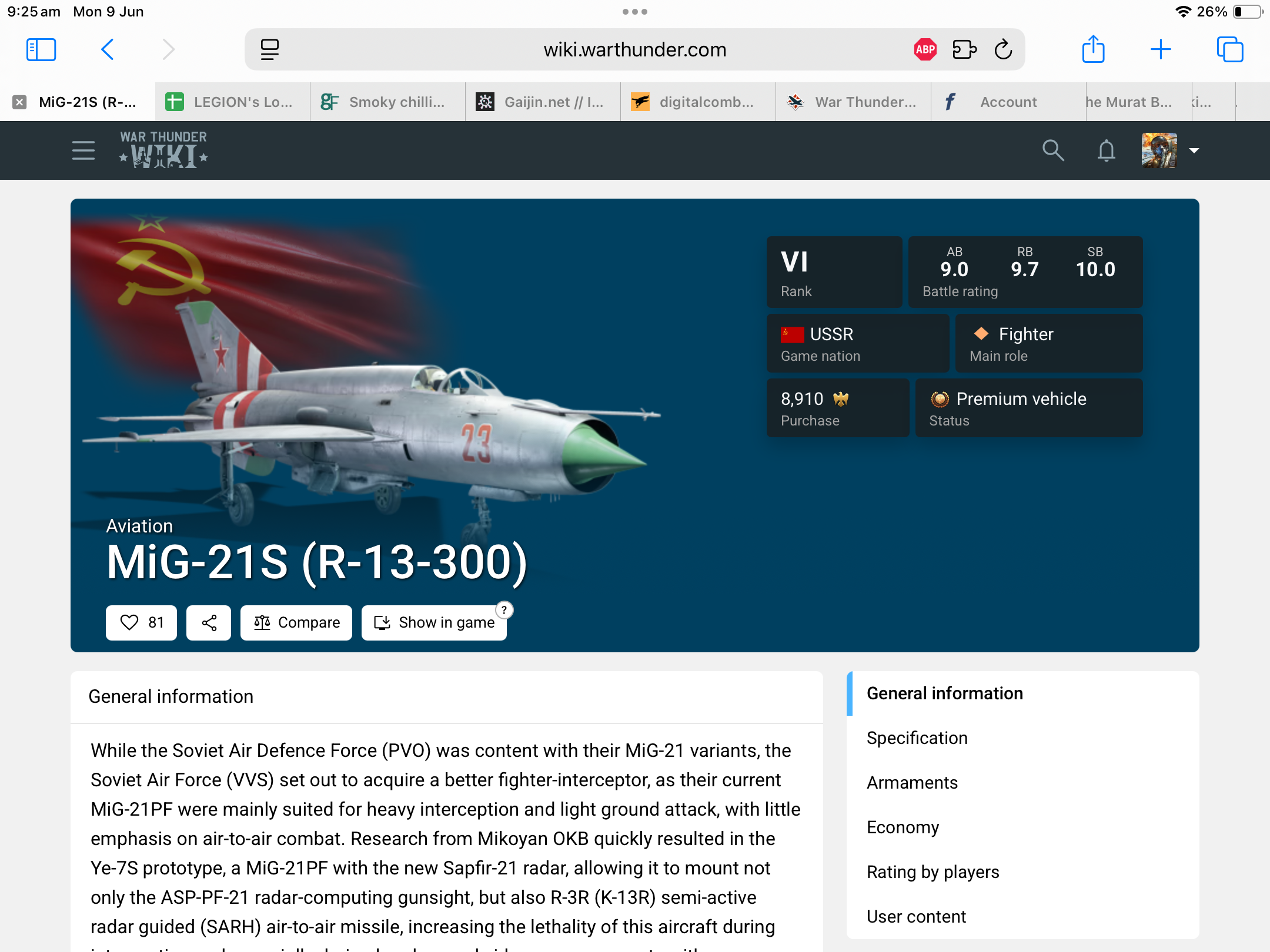Click the 8,910 purchase price card

click(x=838, y=408)
